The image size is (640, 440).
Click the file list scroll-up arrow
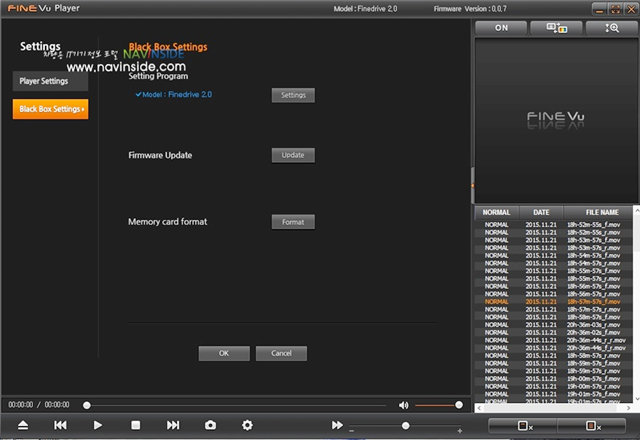point(636,210)
